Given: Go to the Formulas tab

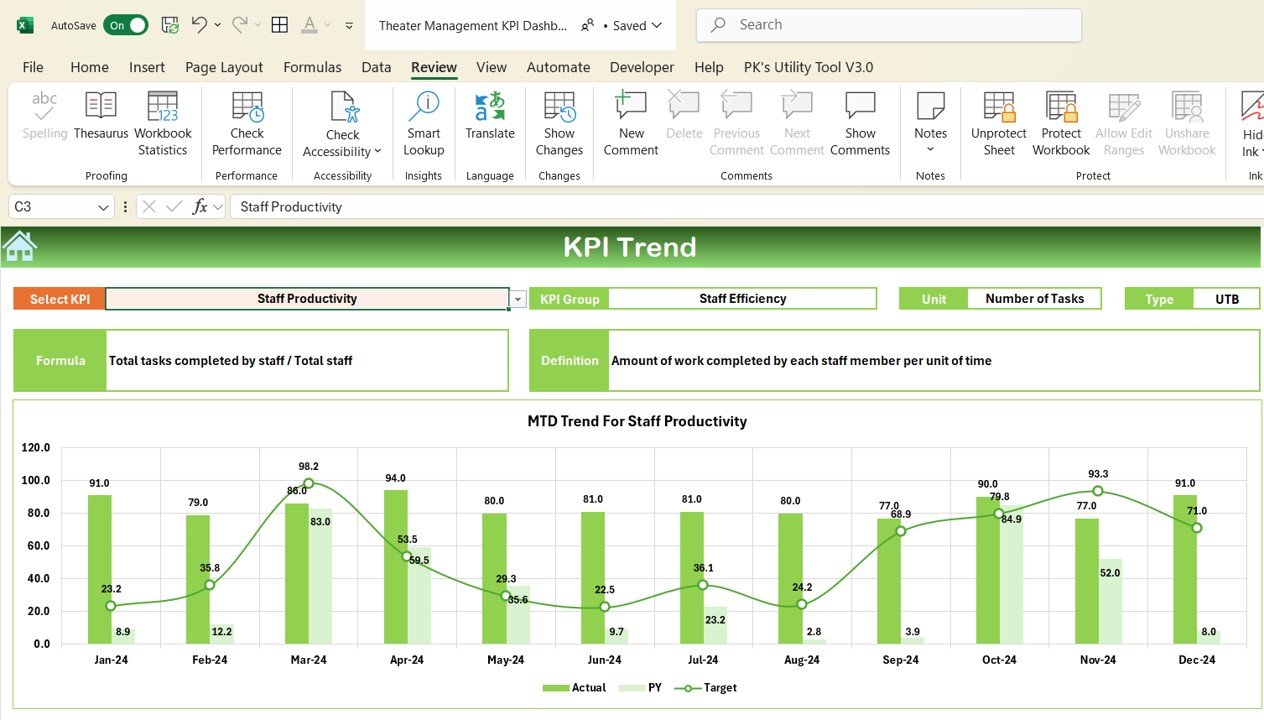Looking at the screenshot, I should (x=312, y=67).
